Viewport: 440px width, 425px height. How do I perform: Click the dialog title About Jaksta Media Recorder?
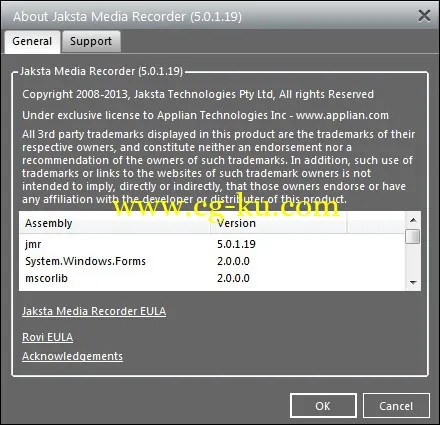(x=127, y=16)
